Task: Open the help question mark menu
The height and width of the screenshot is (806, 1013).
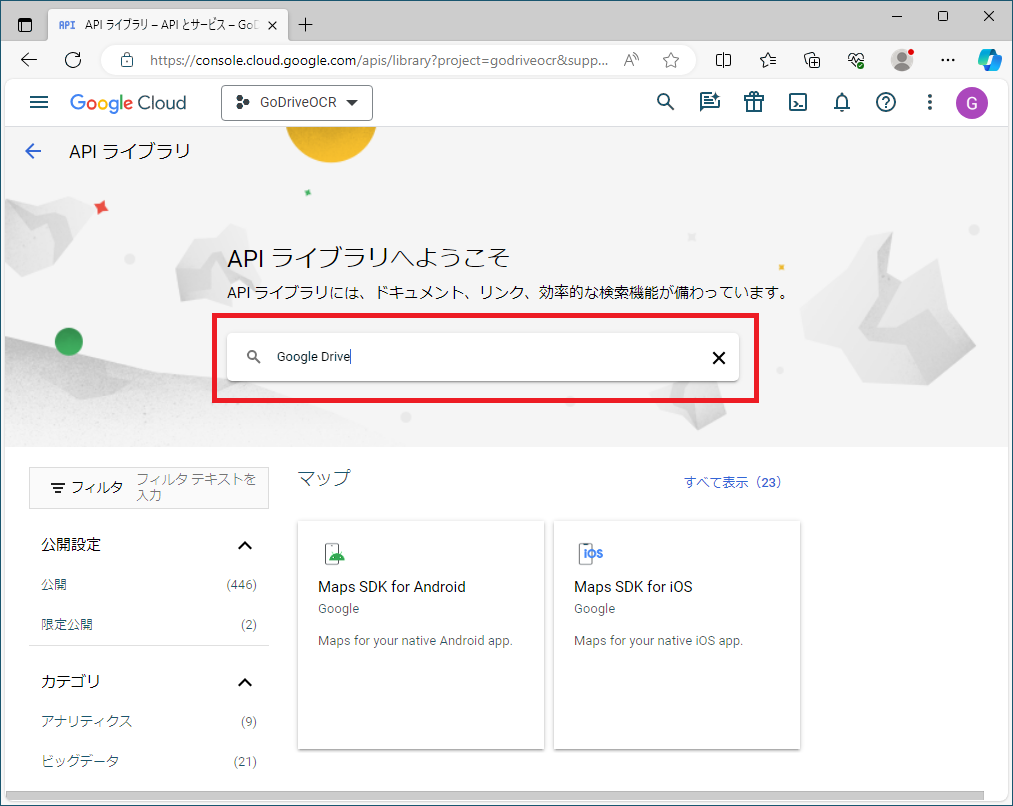Action: [886, 102]
